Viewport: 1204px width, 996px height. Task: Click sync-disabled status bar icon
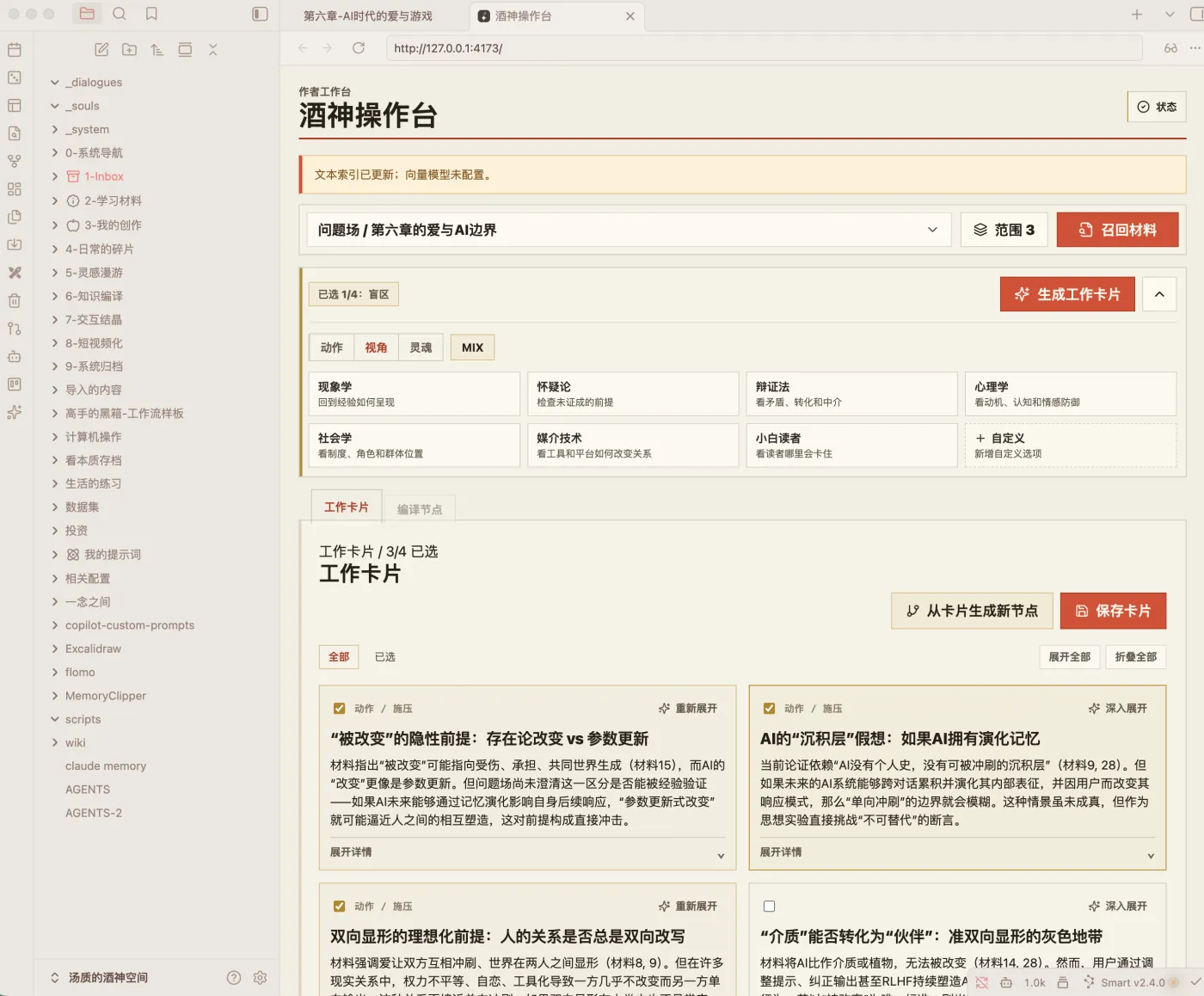(x=981, y=982)
